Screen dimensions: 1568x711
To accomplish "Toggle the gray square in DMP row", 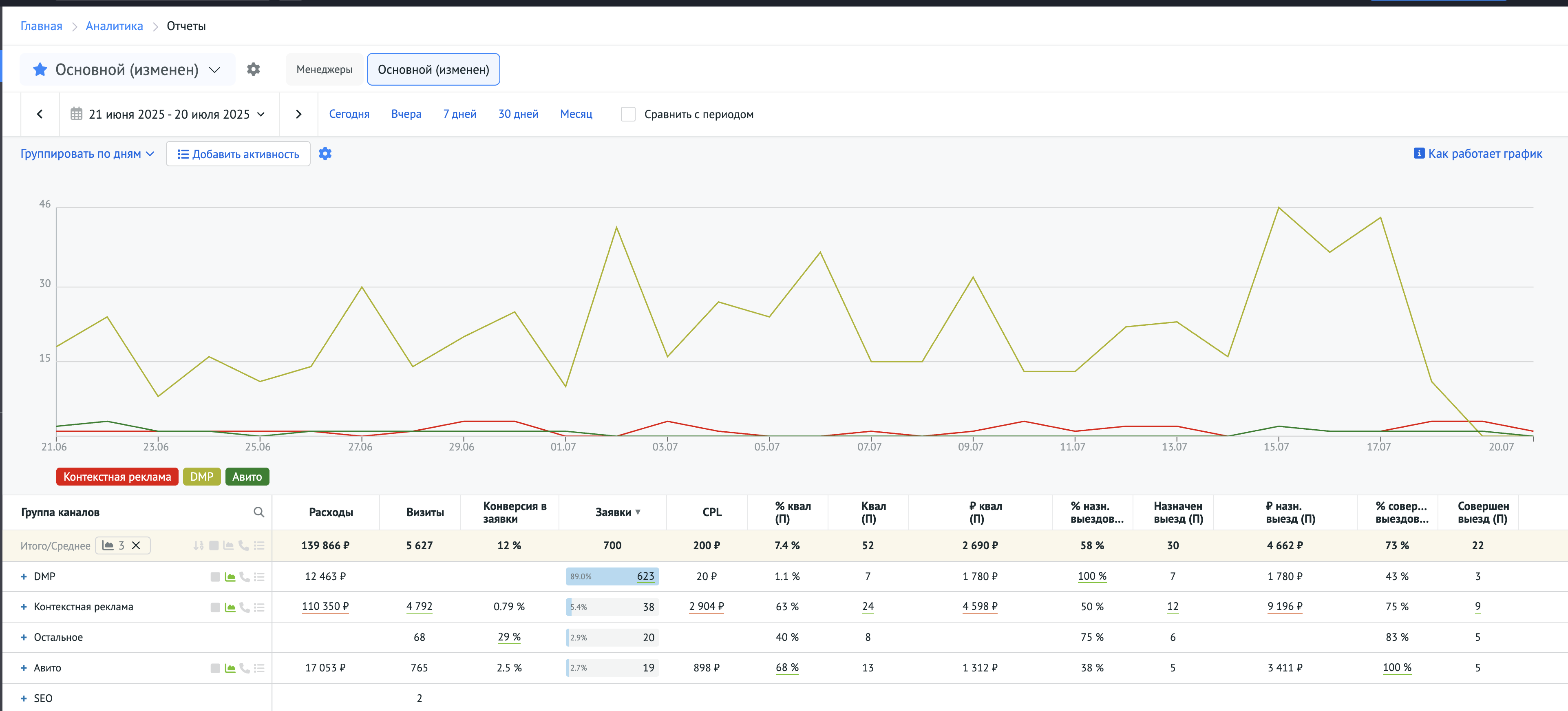I will 215,576.
